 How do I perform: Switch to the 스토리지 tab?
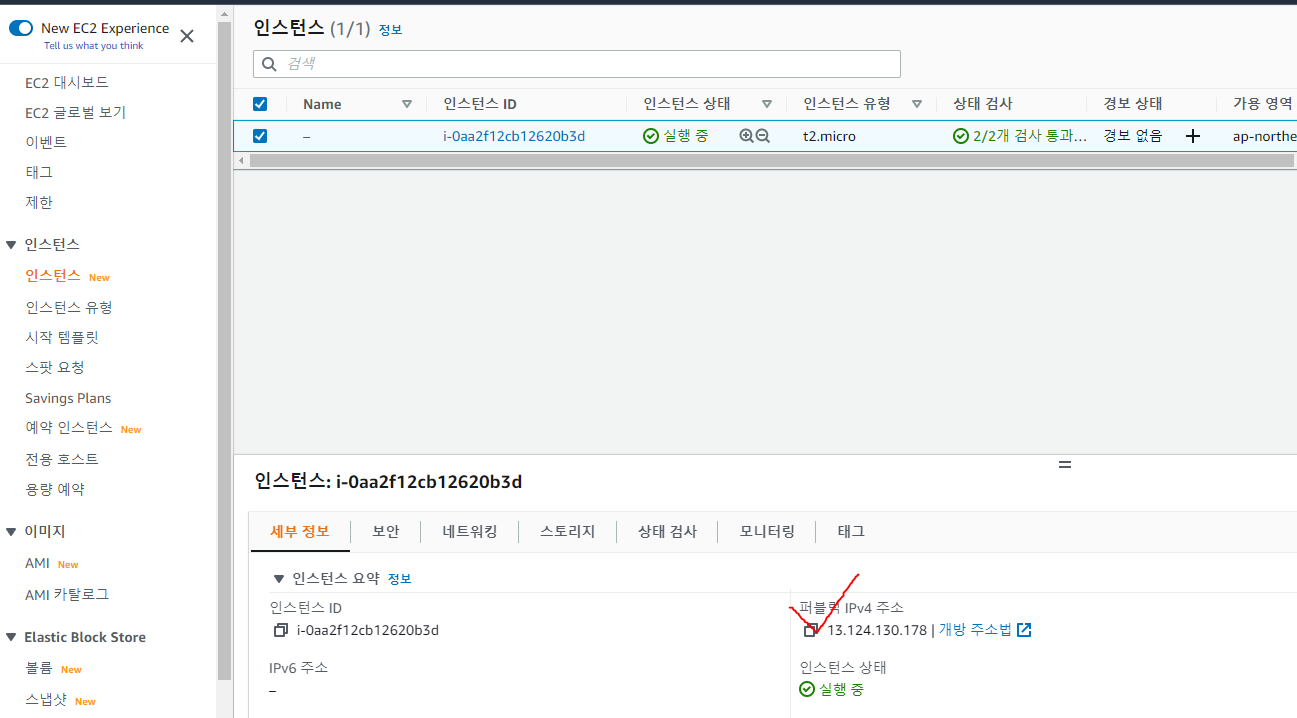click(568, 531)
